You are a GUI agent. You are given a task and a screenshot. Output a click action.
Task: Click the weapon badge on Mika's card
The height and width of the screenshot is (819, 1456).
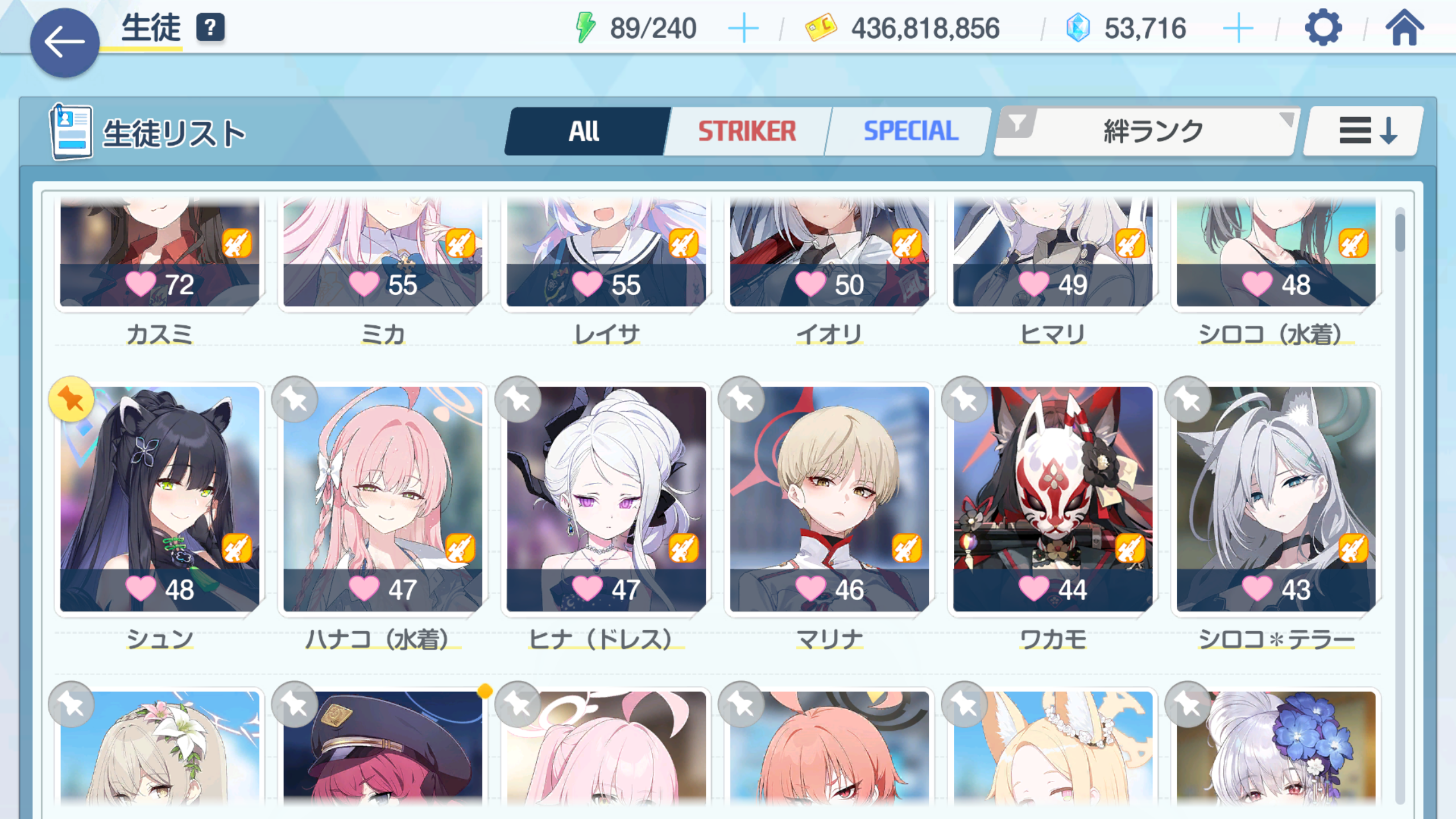[460, 244]
